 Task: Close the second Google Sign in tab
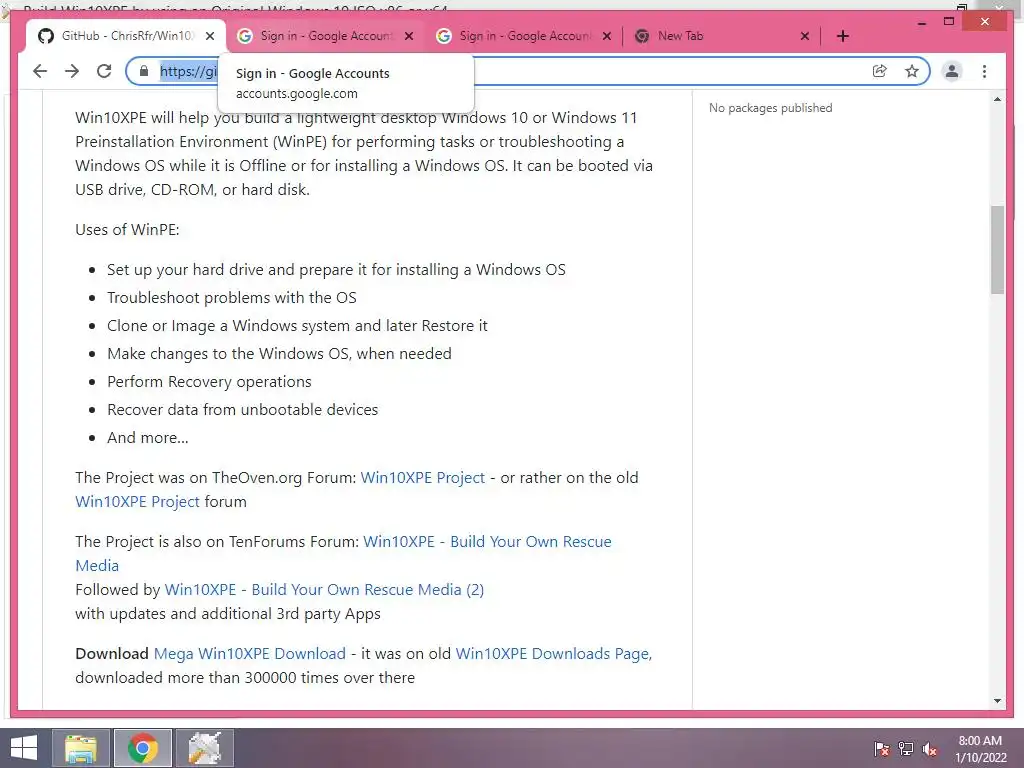point(607,36)
